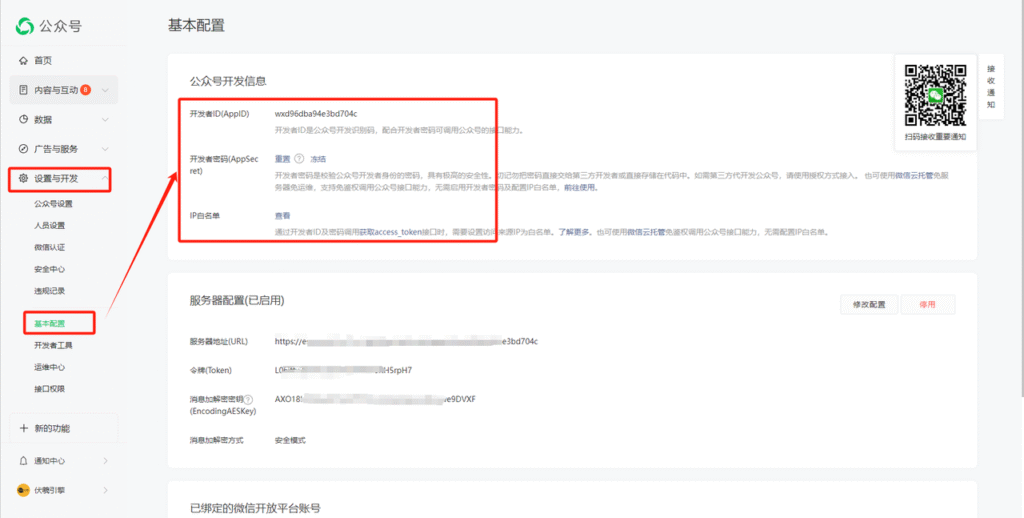Open 接口权限 in sidebar
Viewport: 1024px width, 518px height.
click(50, 389)
